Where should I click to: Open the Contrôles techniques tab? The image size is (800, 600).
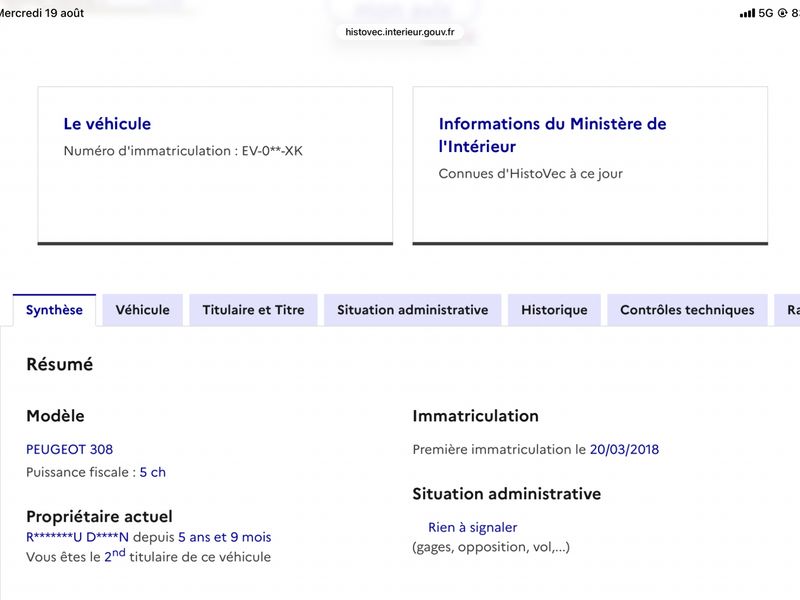[687, 310]
